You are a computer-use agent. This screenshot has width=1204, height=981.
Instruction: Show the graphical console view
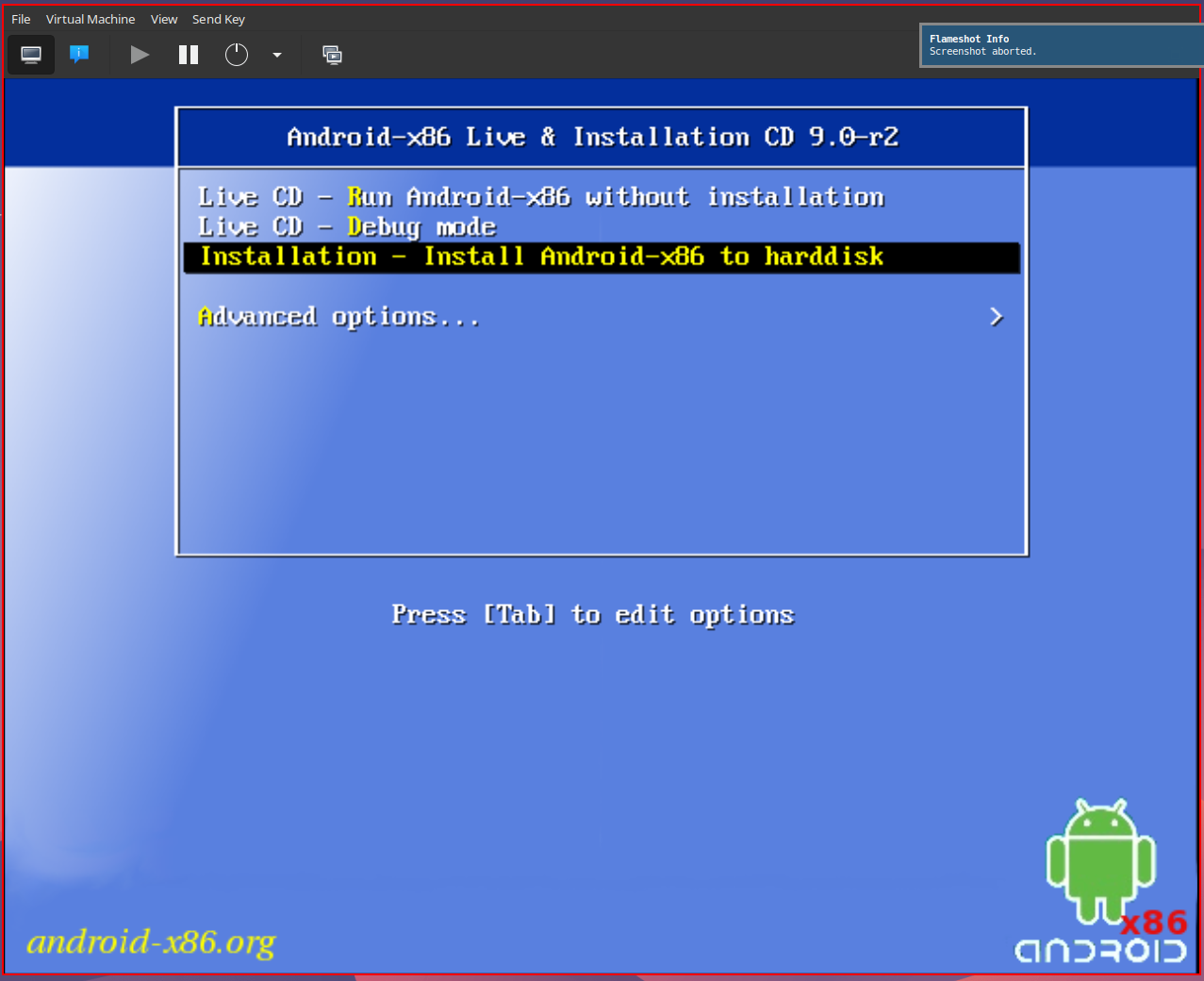tap(31, 55)
